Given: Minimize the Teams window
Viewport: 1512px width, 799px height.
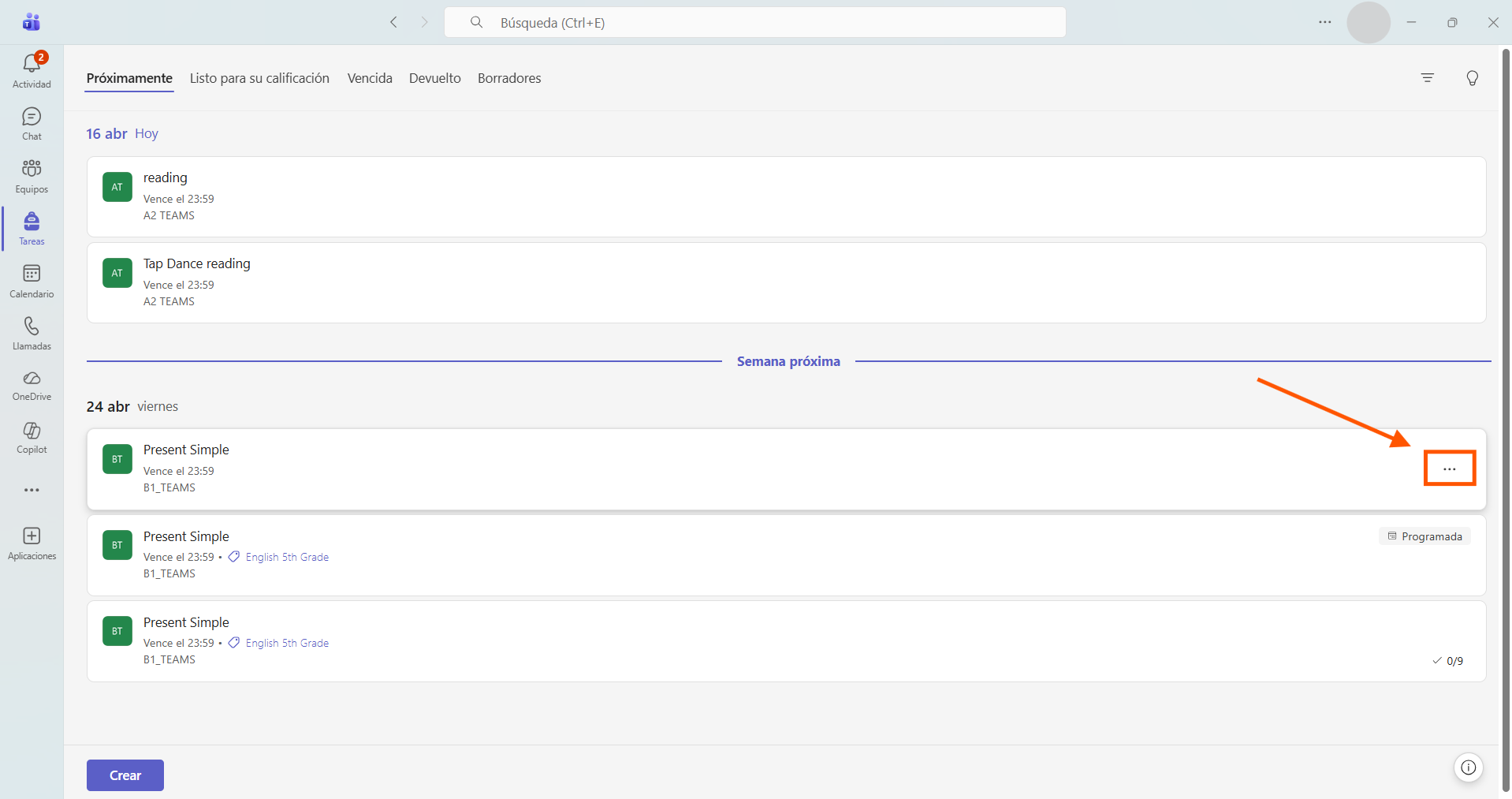Looking at the screenshot, I should [x=1411, y=22].
